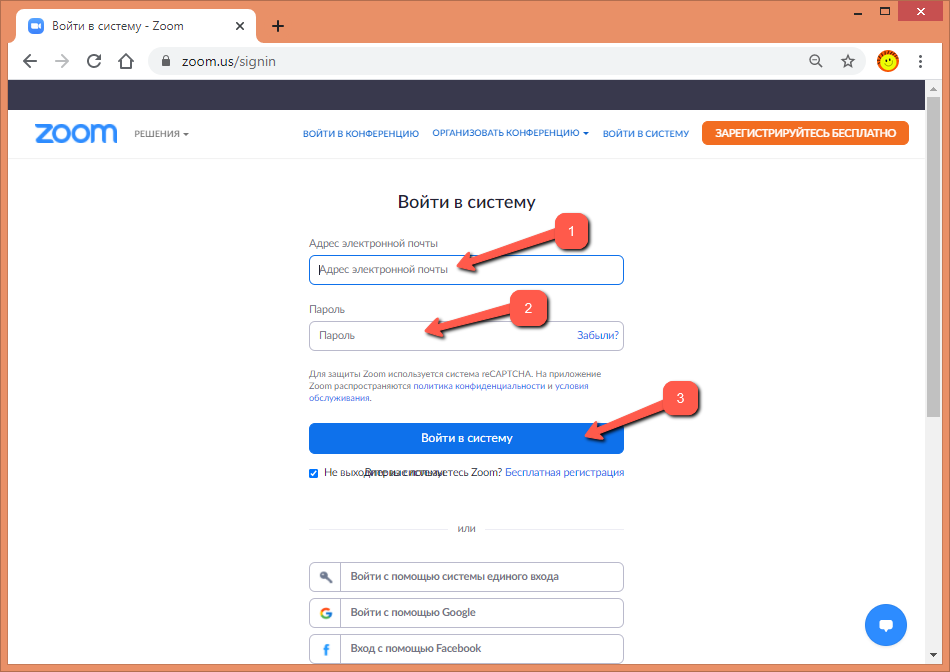Open the Chrome three-dot menu
This screenshot has height=672, width=950.
[920, 61]
